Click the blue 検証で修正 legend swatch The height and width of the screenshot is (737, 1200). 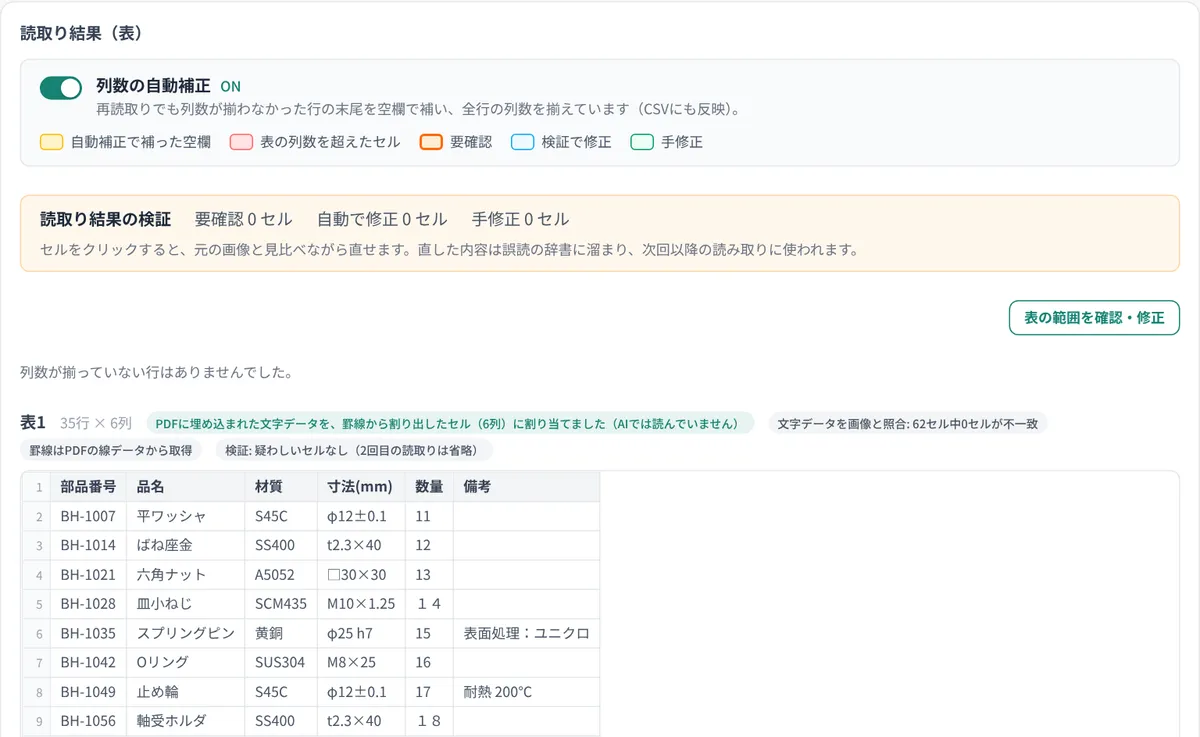pyautogui.click(x=522, y=142)
